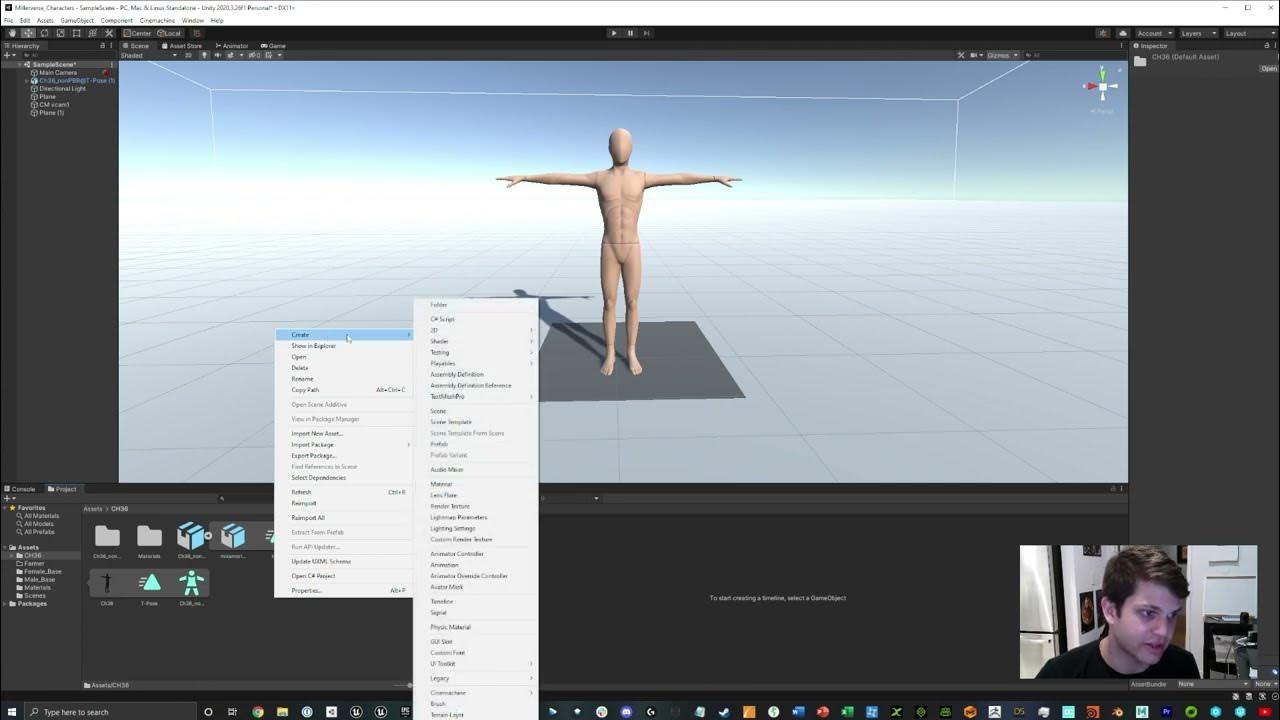The height and width of the screenshot is (720, 1280).
Task: Select CM vcam1 in Hierarchy
Action: tap(54, 105)
